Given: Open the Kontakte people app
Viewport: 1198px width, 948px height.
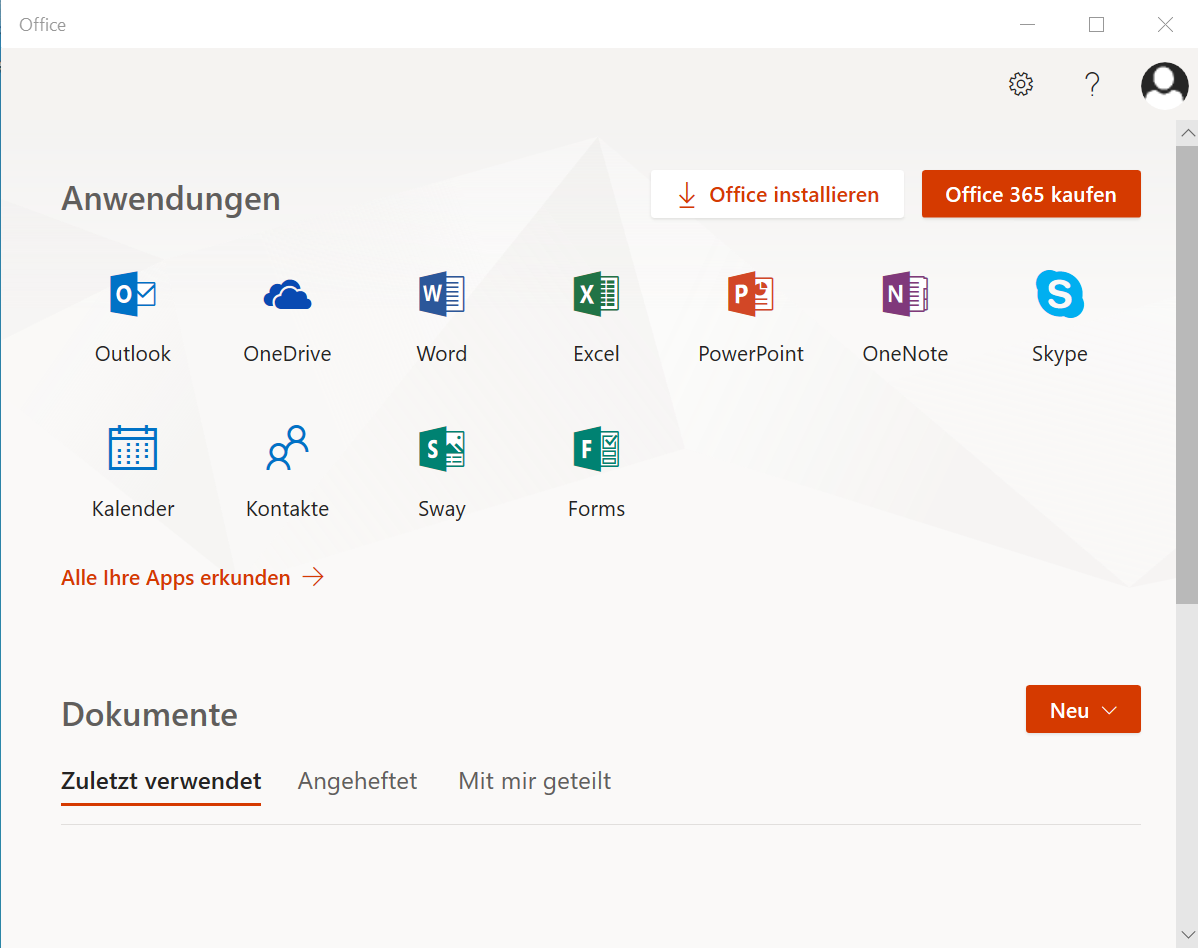Looking at the screenshot, I should tap(287, 449).
